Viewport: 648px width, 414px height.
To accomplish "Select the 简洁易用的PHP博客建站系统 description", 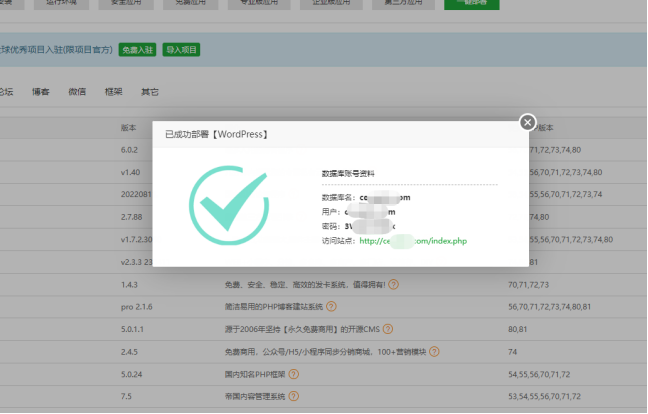I will tap(274, 307).
